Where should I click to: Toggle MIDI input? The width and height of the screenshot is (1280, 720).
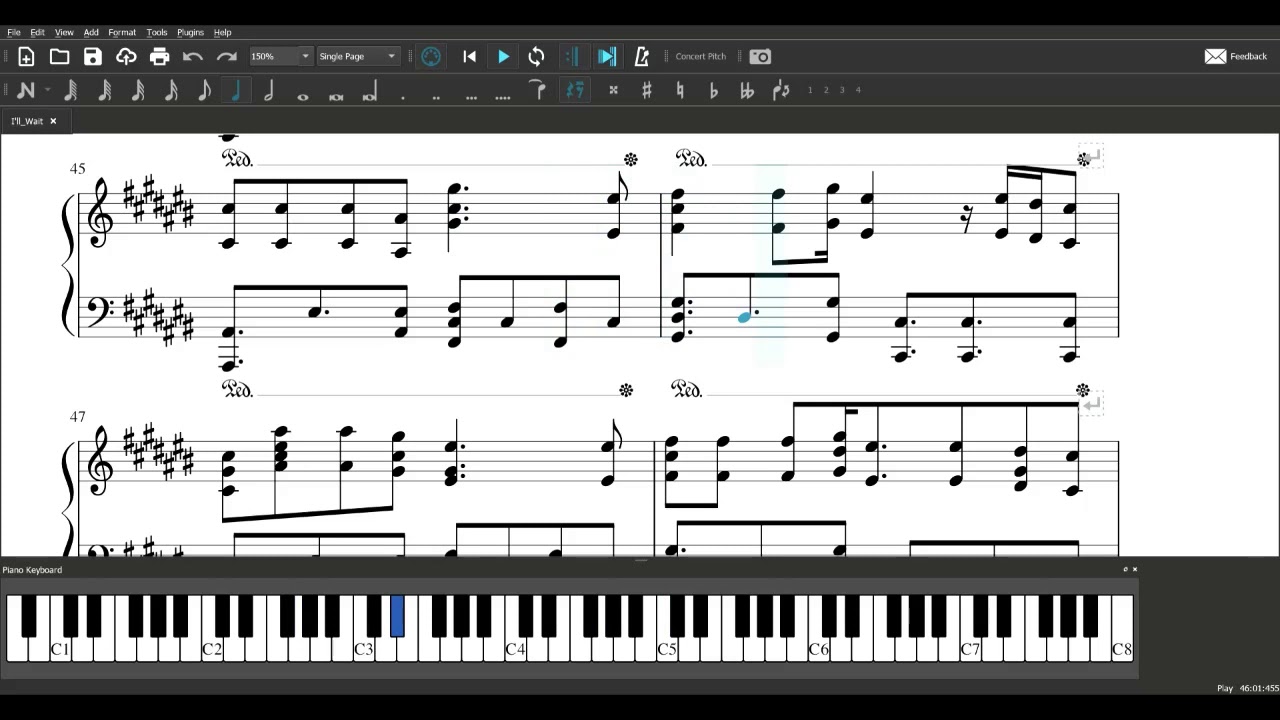point(431,57)
